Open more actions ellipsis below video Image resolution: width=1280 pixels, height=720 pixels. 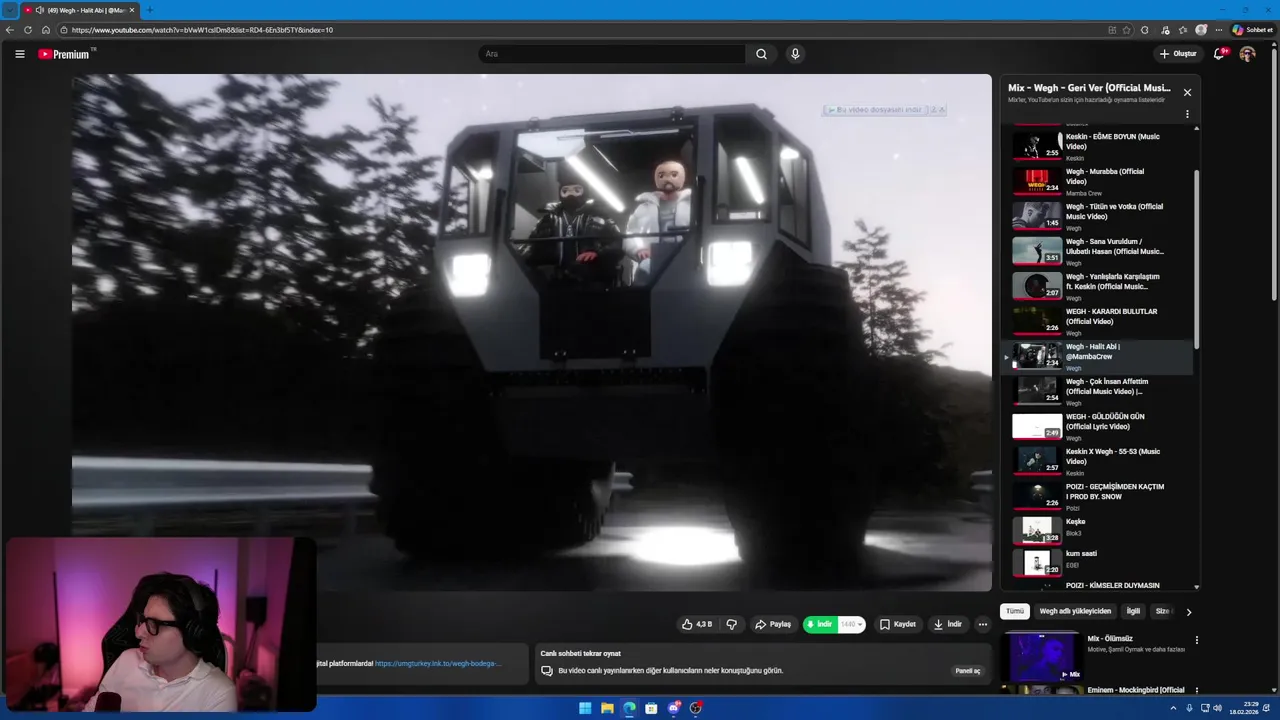pos(983,624)
